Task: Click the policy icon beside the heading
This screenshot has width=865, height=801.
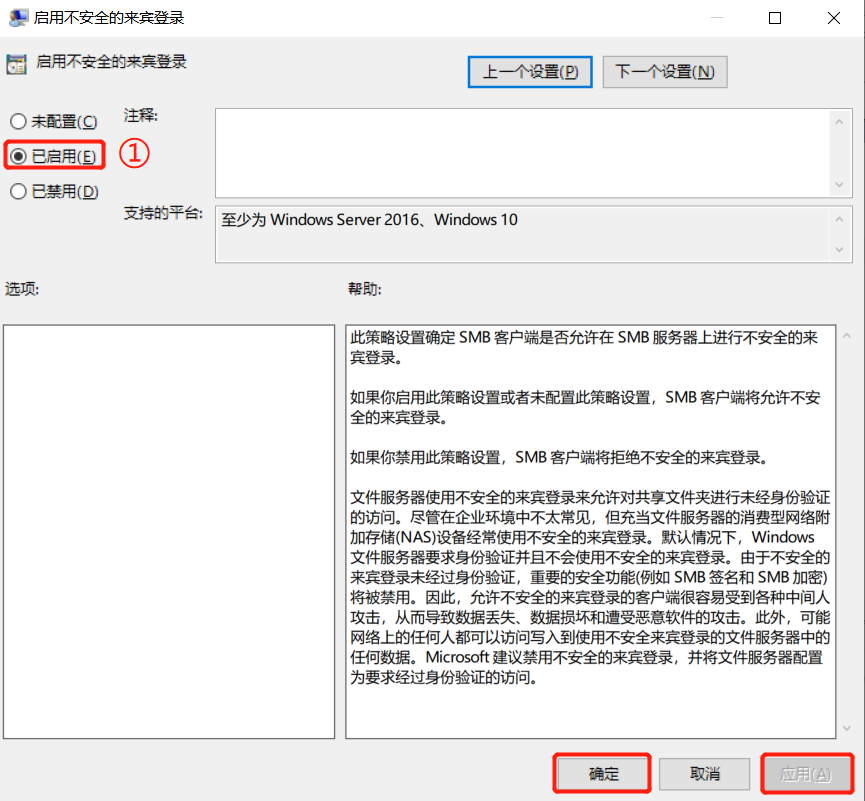Action: [x=17, y=64]
